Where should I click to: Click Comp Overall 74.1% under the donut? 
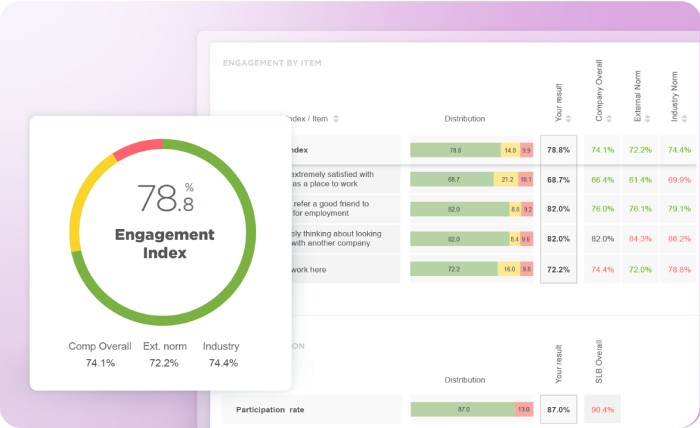coord(100,355)
